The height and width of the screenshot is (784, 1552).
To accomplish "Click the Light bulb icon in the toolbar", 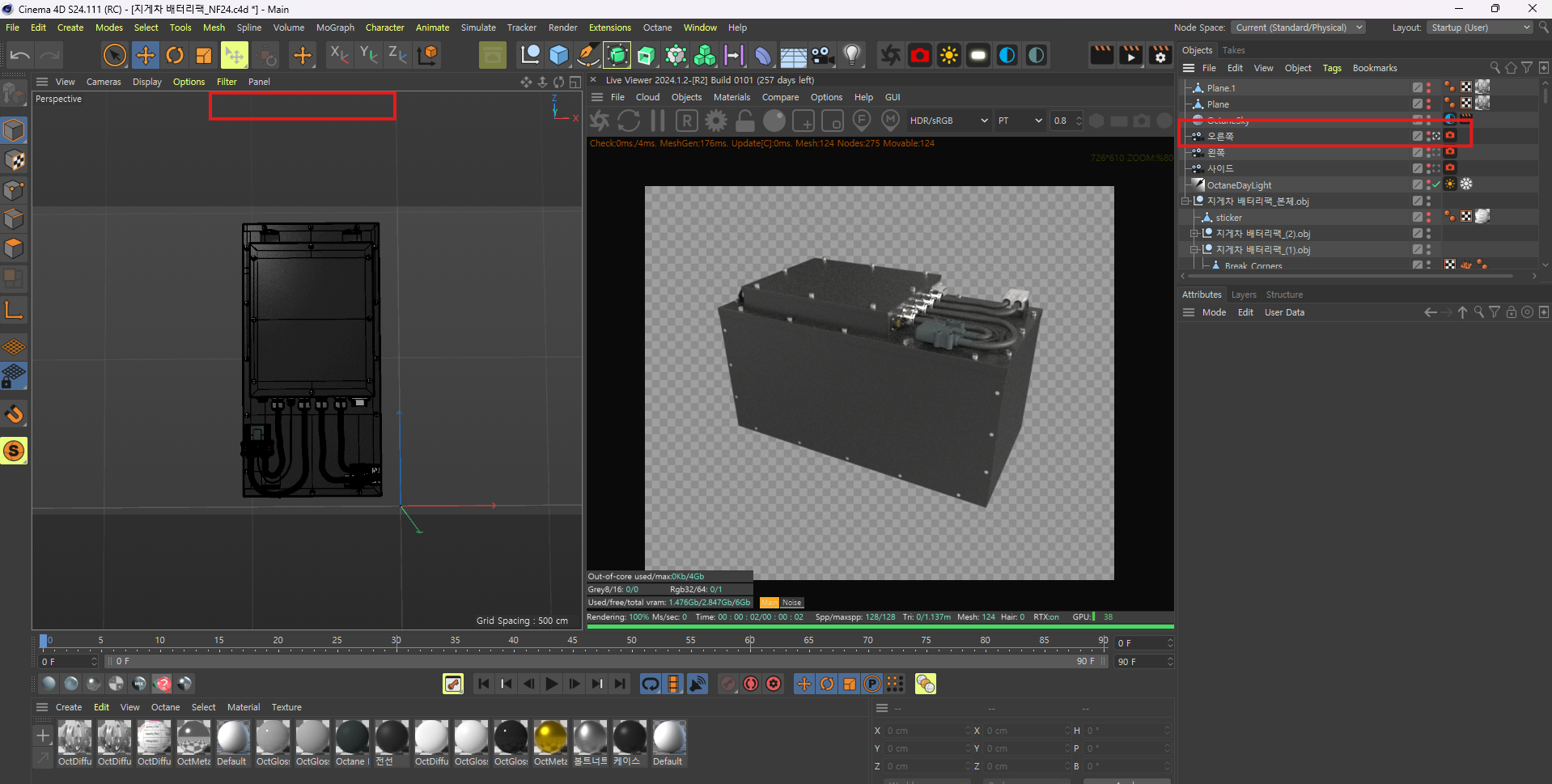I will (851, 55).
